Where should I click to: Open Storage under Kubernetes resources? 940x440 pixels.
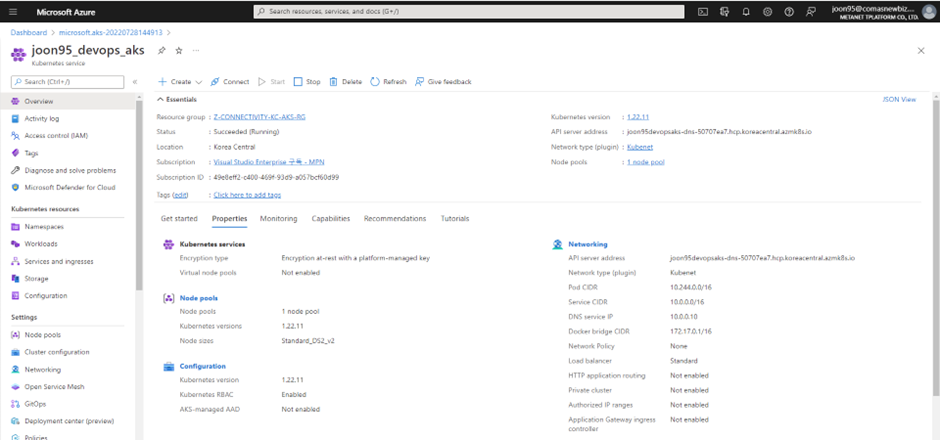pyautogui.click(x=36, y=279)
